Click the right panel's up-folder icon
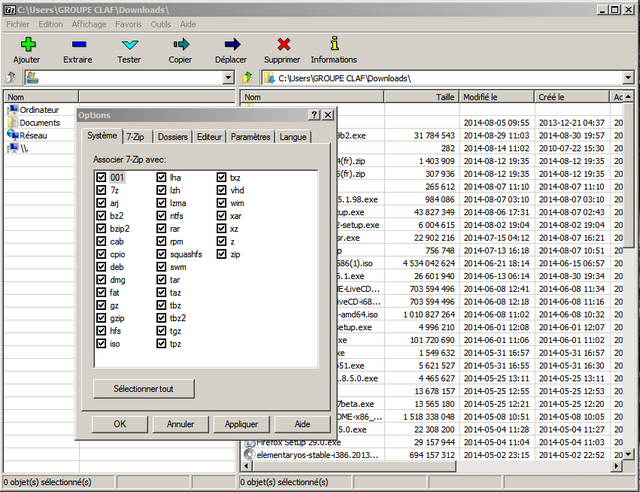Image resolution: width=640 pixels, height=492 pixels. coord(247,78)
